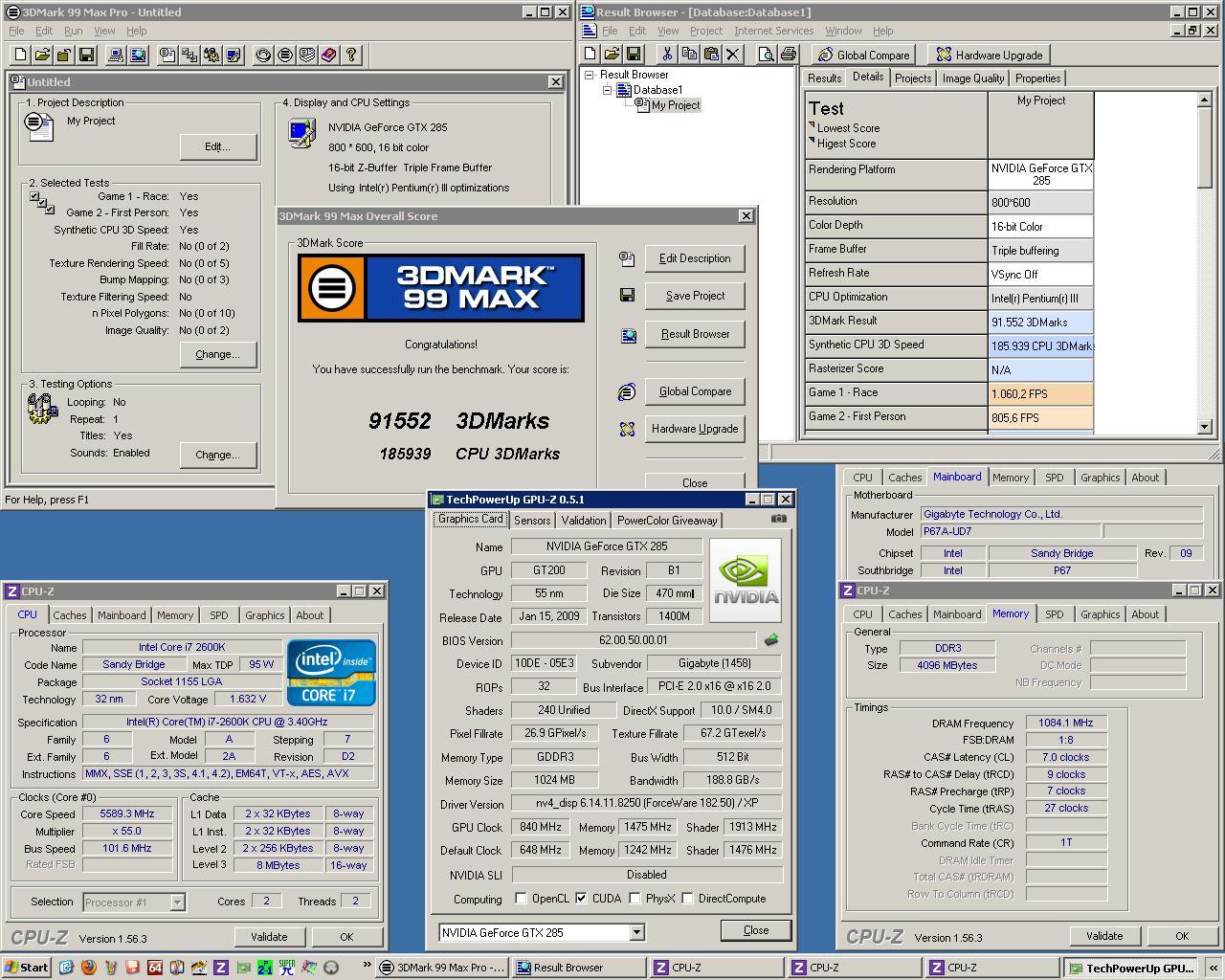1225x980 pixels.
Task: Click Validate button in left CPU-Z window
Action: (269, 937)
